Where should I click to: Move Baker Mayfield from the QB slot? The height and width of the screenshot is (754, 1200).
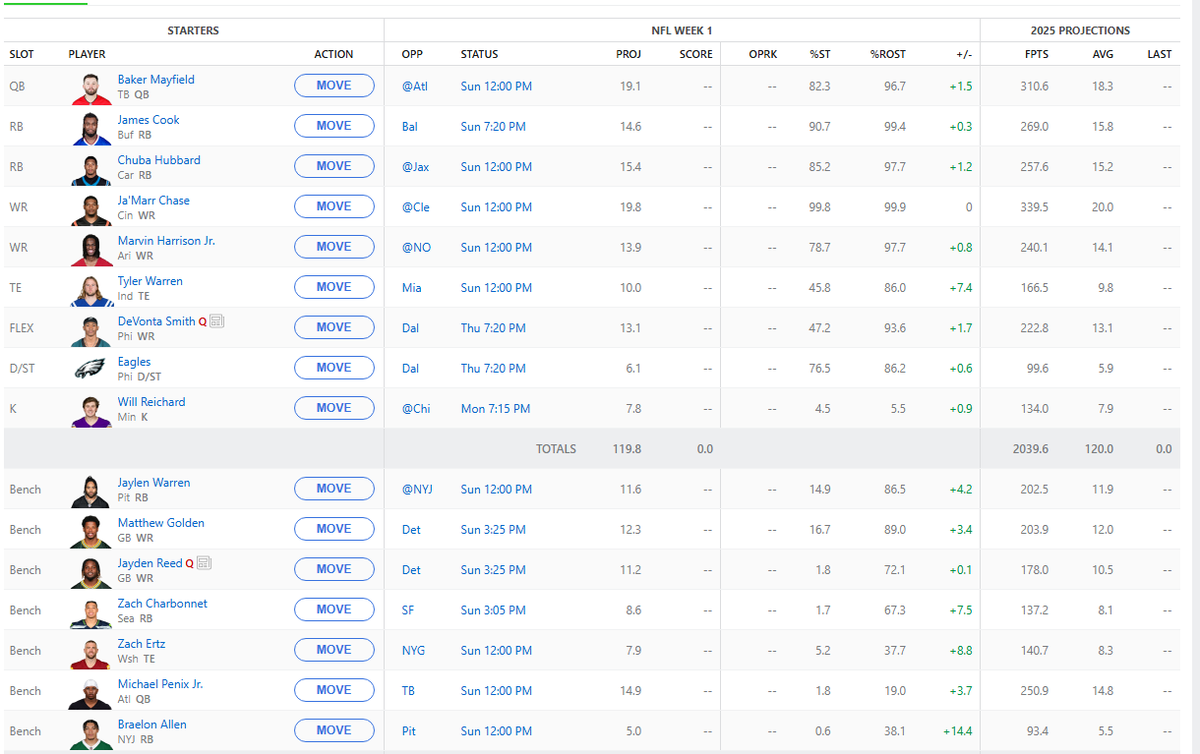click(x=334, y=86)
